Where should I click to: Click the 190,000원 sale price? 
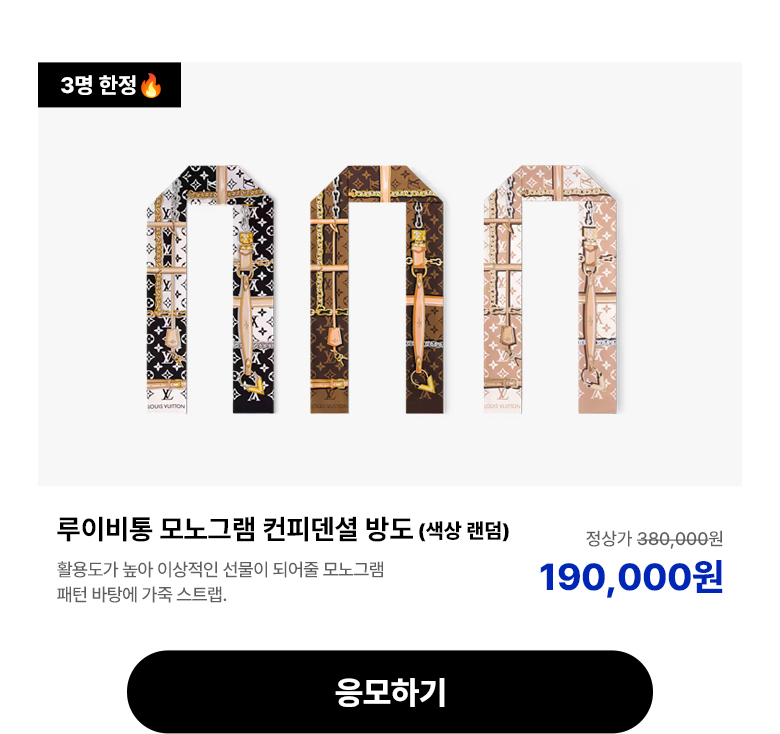tap(631, 577)
